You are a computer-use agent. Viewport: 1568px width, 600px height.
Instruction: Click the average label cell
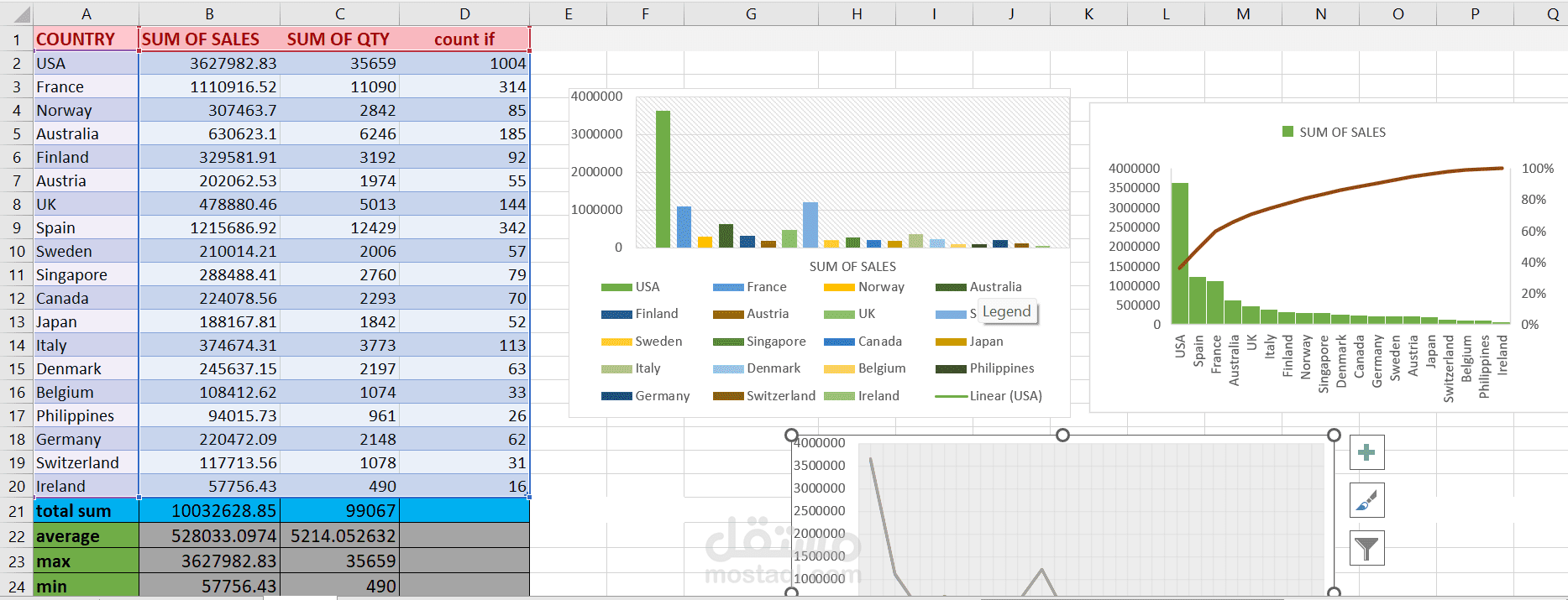[x=86, y=536]
